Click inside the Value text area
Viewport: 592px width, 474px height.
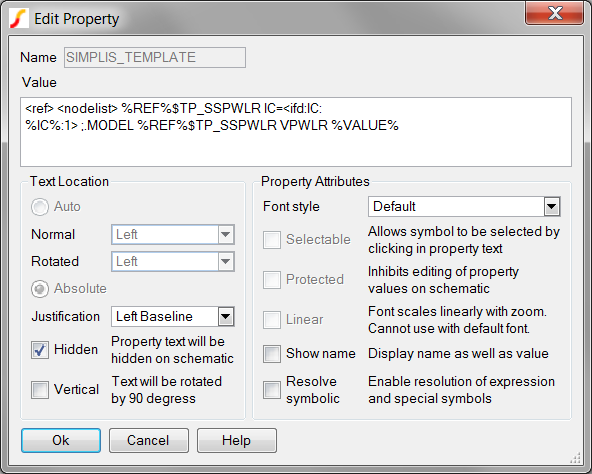(x=296, y=132)
